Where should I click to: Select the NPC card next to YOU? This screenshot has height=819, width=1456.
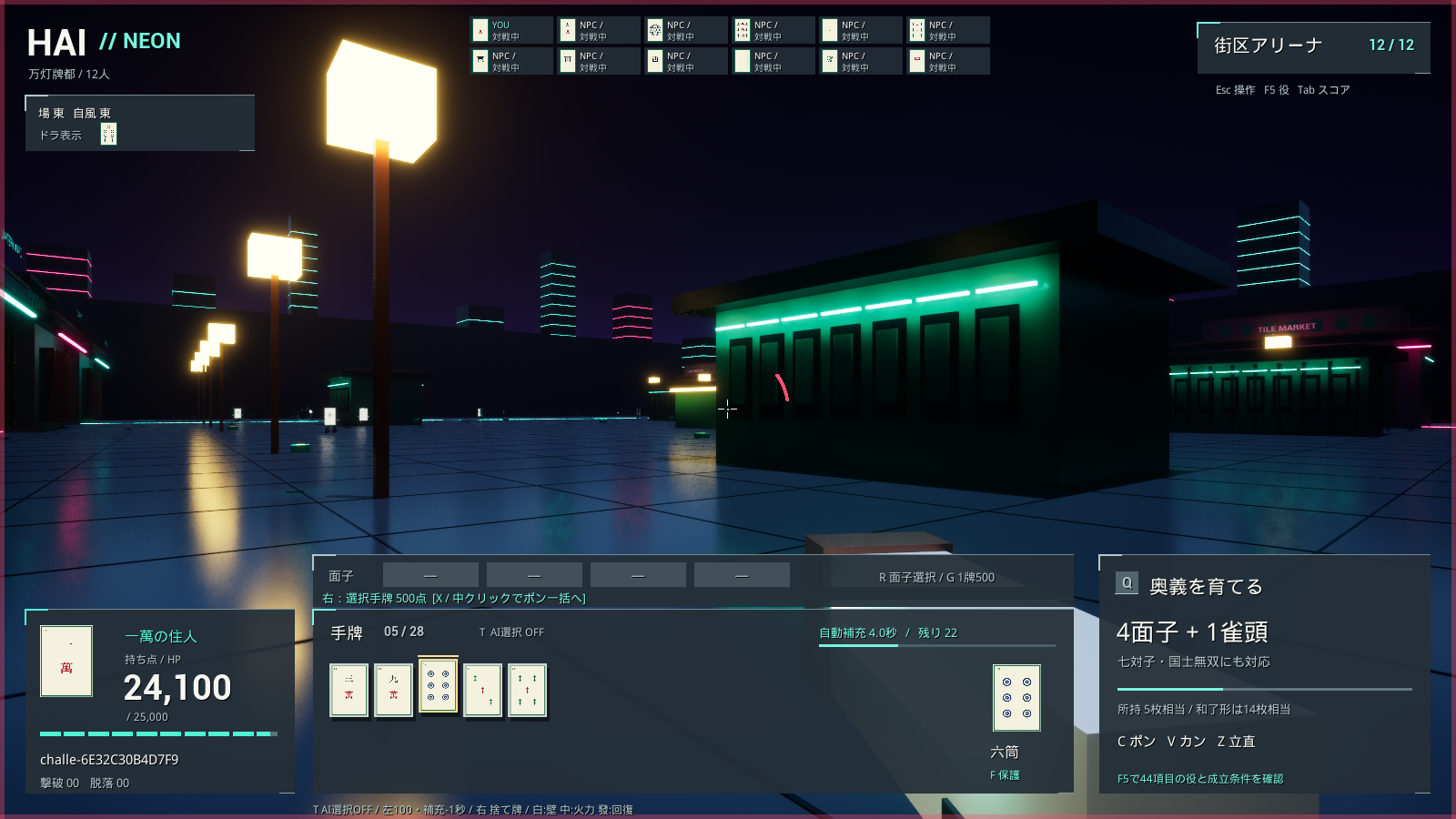click(x=599, y=30)
